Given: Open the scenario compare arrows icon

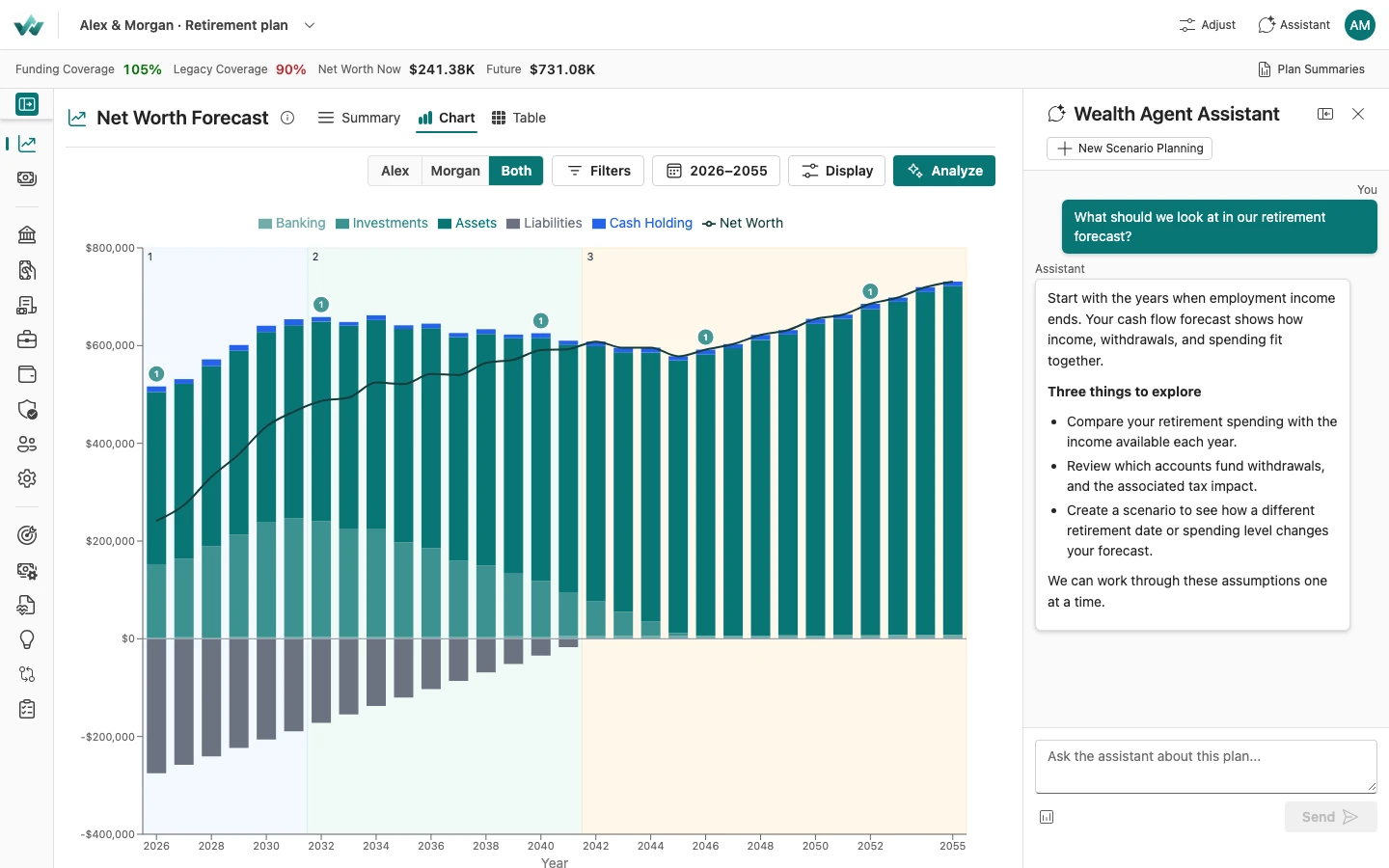Looking at the screenshot, I should tap(27, 674).
